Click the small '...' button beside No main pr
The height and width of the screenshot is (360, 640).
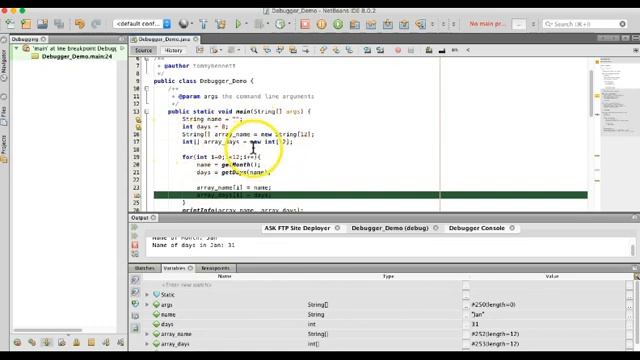(x=518, y=24)
